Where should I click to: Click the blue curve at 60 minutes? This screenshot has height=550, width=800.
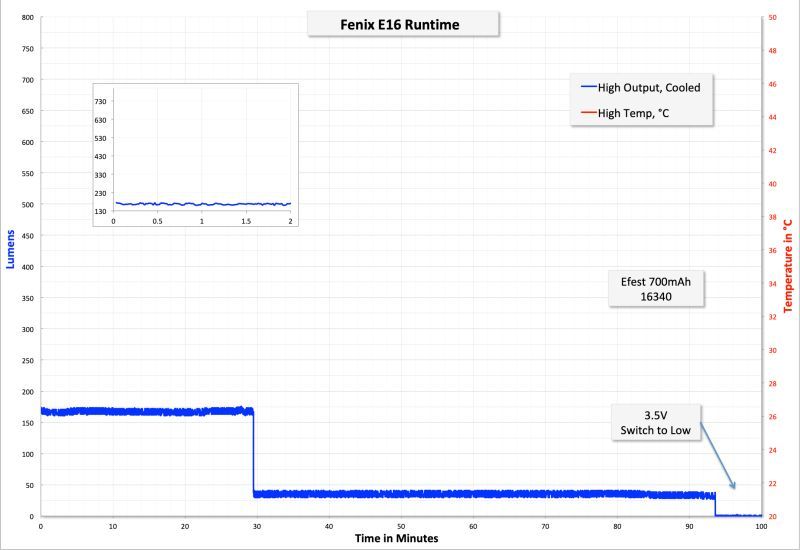[473, 494]
